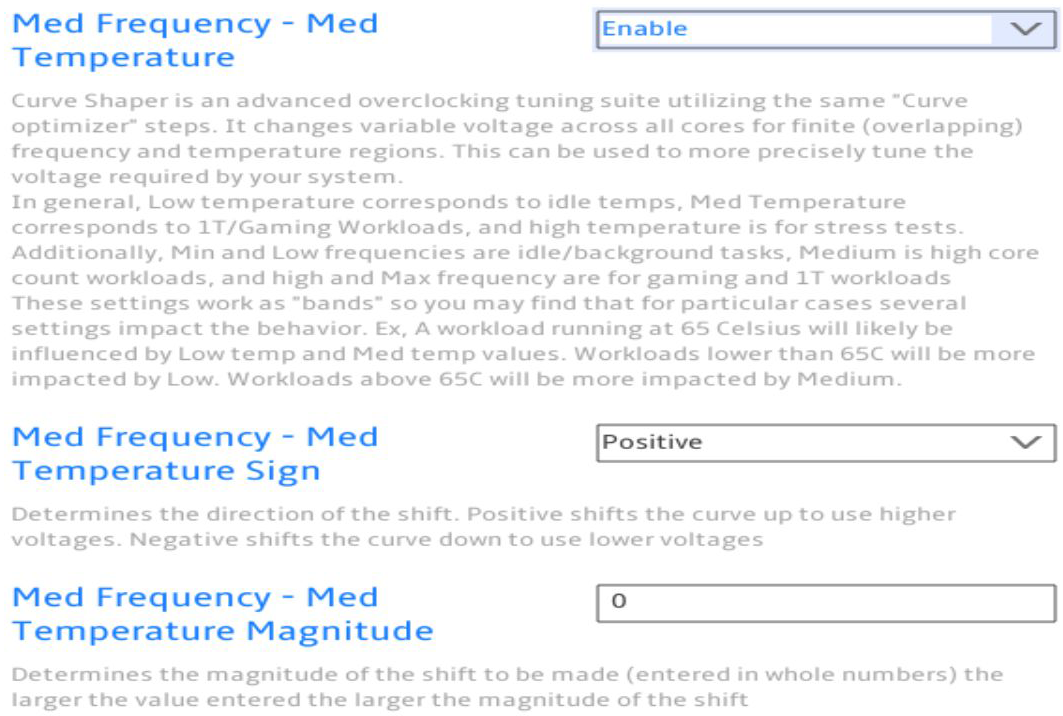Open the Med Frequency - Med Temperature Enable dropdown

(x=826, y=29)
